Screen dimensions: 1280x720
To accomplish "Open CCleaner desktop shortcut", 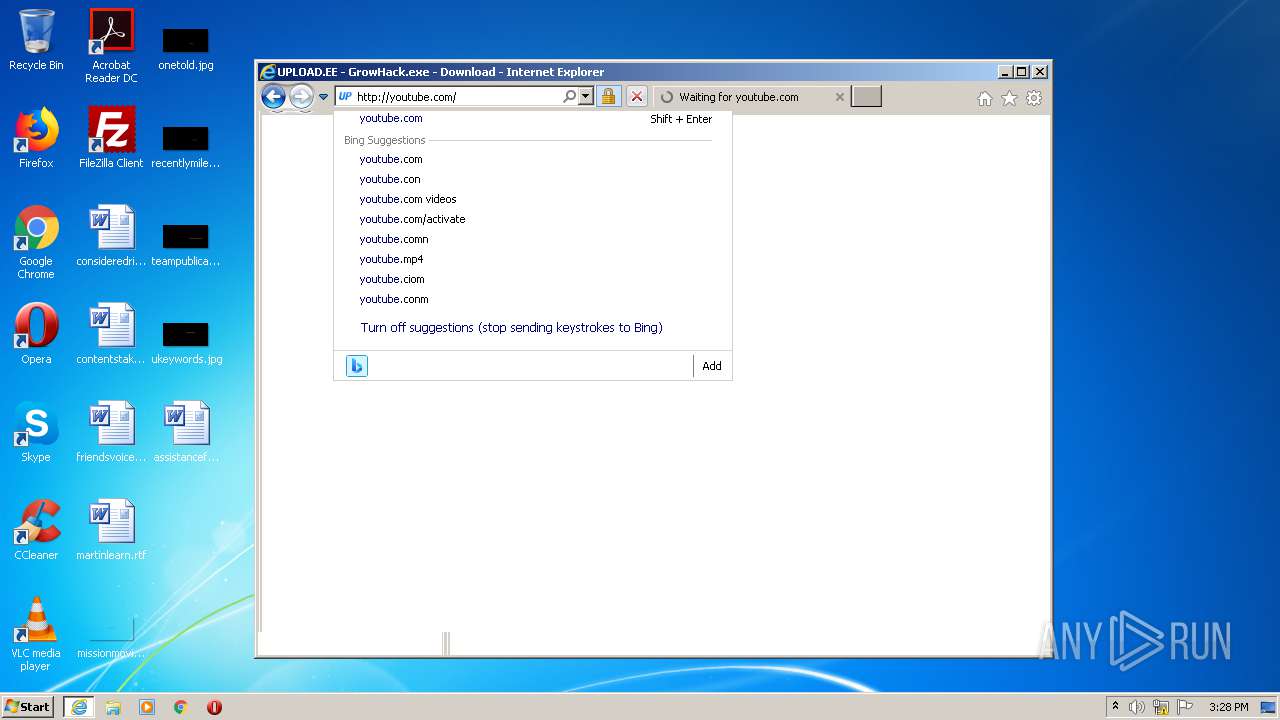I will tap(36, 530).
